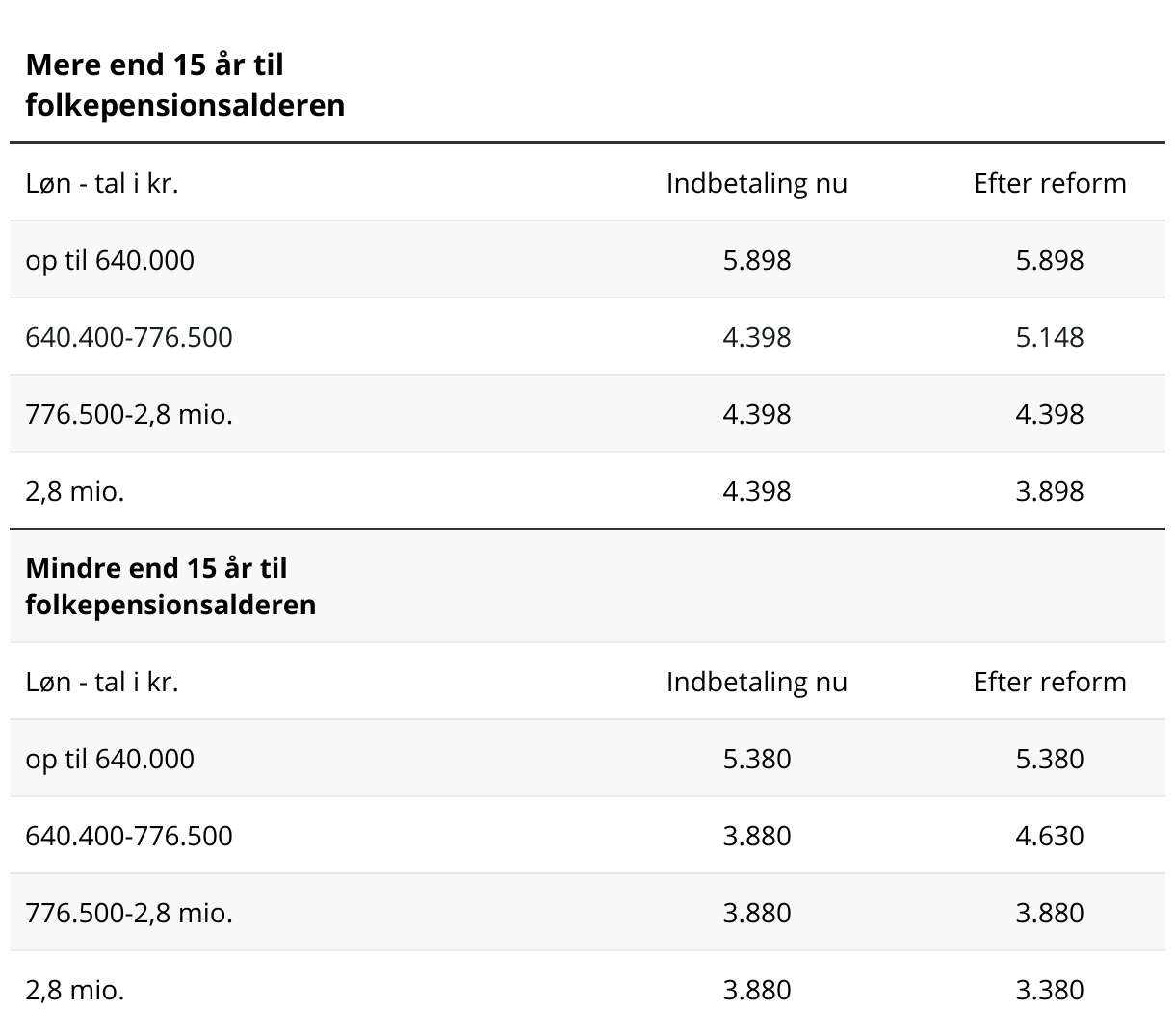Click the lower '776.500-2,8 mio.' row label
Viewport: 1175px width, 1036px height.
click(129, 913)
